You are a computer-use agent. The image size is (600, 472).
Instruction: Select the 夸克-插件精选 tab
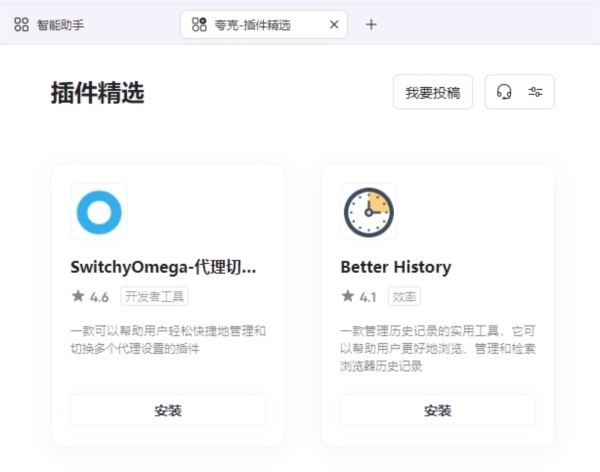264,25
